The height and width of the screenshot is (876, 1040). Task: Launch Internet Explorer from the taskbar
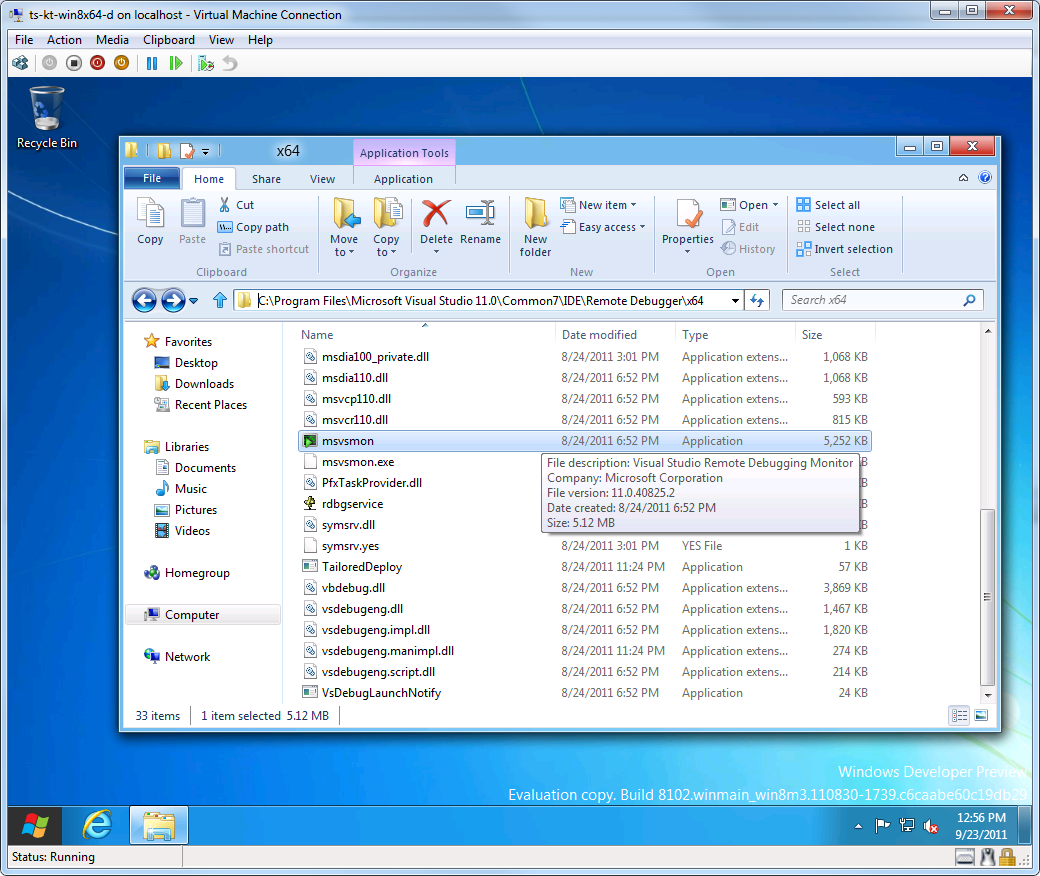pyautogui.click(x=96, y=826)
